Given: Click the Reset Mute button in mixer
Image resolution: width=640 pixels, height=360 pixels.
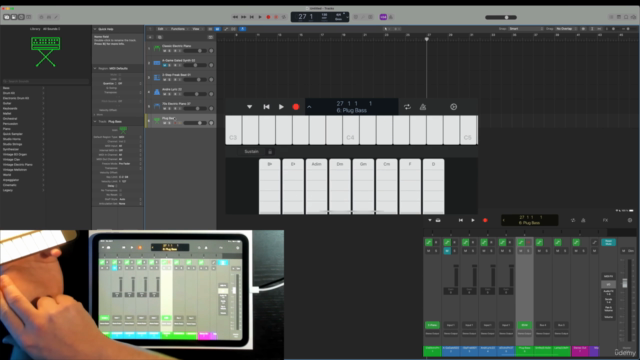Looking at the screenshot, I should (609, 242).
